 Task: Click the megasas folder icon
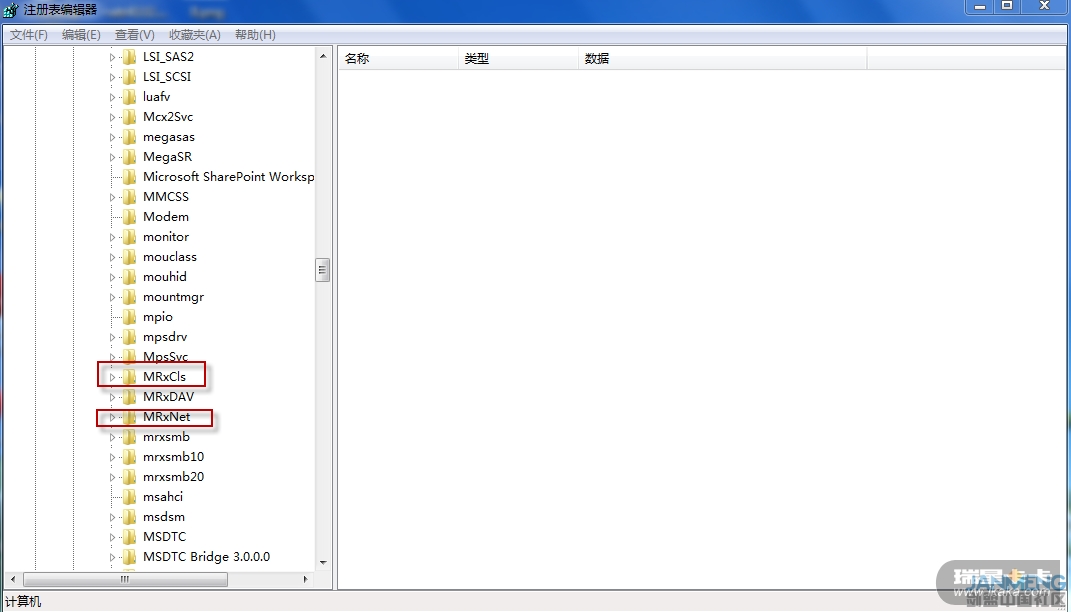(x=129, y=137)
